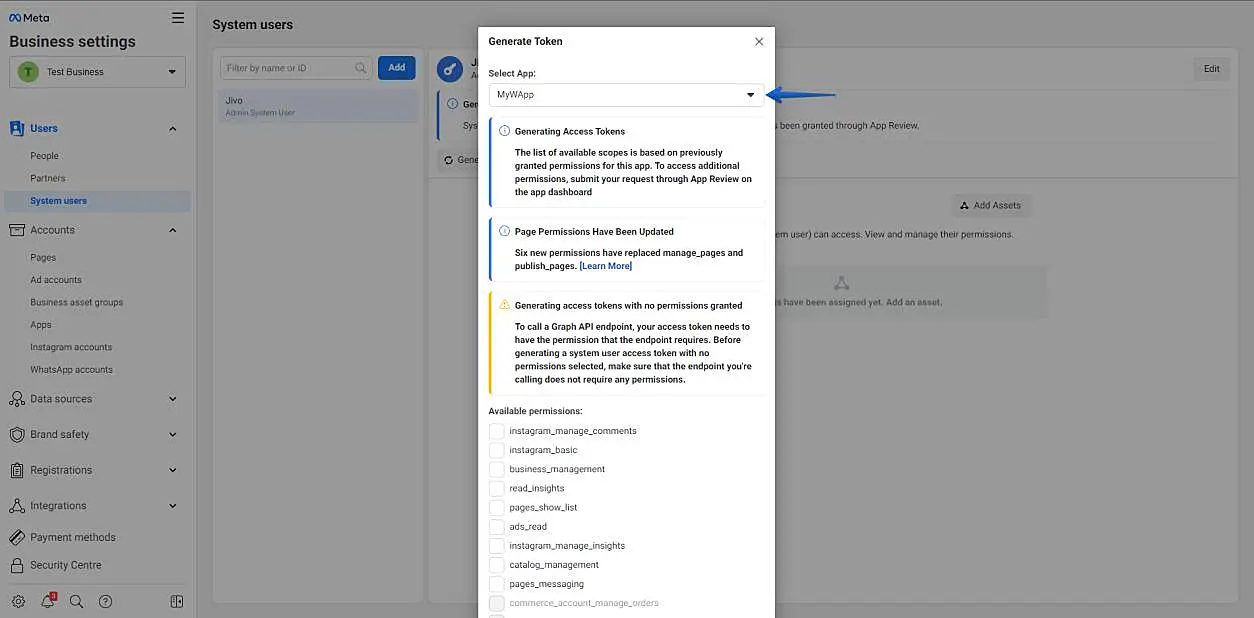Click the Generating Access Tokens info icon
The image size is (1254, 618).
(504, 131)
